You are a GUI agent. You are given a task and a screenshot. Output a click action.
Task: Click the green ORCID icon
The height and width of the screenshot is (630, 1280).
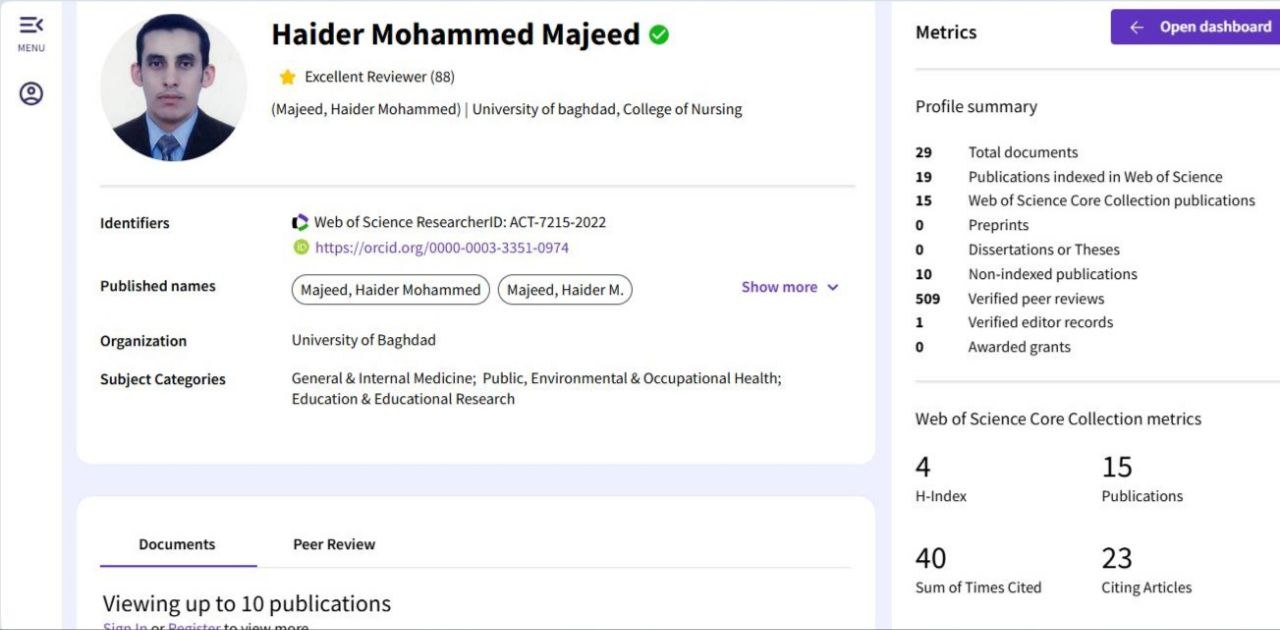click(301, 247)
